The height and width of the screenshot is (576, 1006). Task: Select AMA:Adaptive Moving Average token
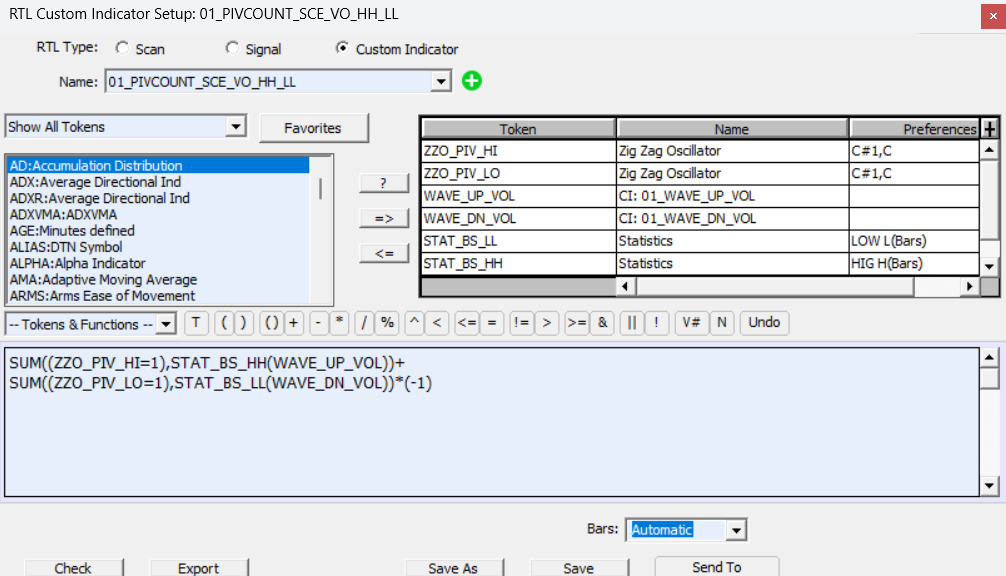coord(158,280)
